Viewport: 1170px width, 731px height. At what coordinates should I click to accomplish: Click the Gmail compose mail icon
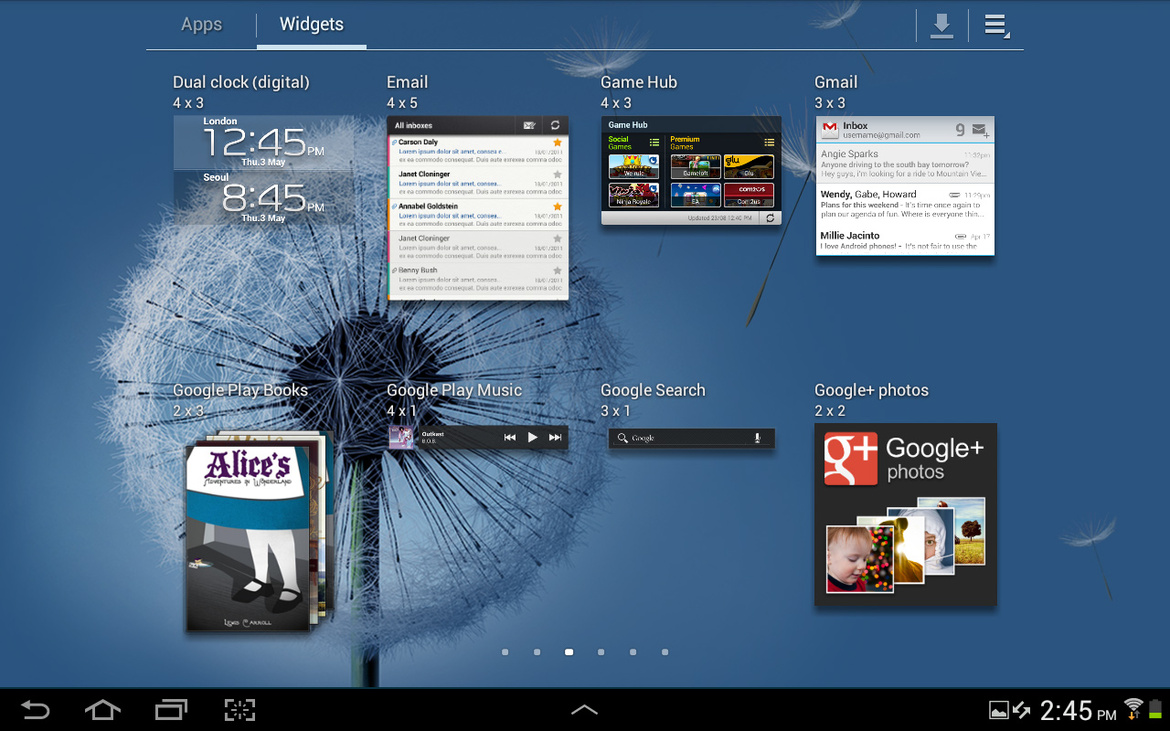980,131
